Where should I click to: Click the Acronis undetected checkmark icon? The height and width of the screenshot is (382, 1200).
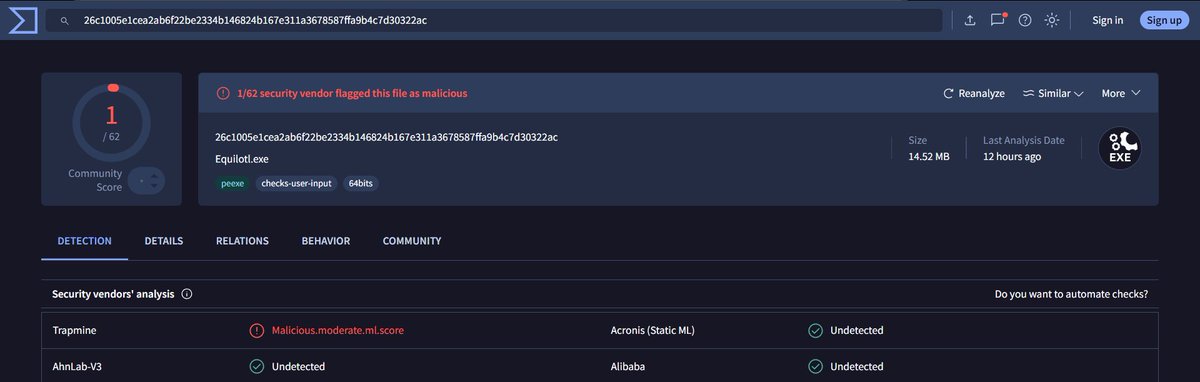click(815, 330)
